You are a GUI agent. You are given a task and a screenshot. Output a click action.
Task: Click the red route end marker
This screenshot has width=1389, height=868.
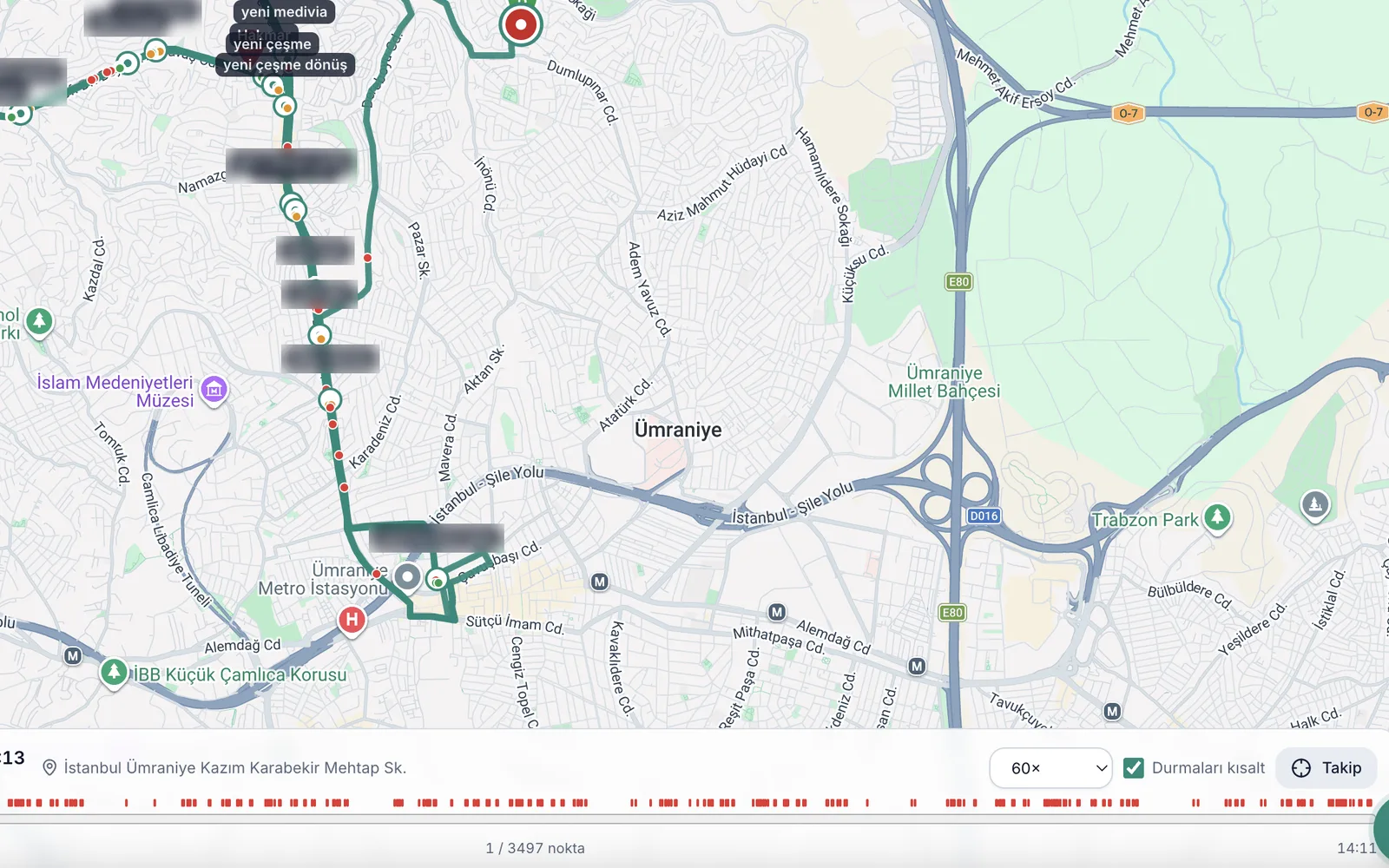point(521,25)
